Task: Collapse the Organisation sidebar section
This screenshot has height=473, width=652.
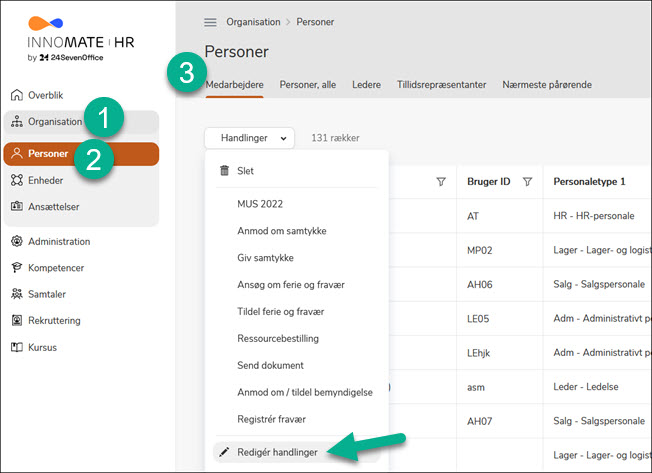Action: [x=55, y=122]
